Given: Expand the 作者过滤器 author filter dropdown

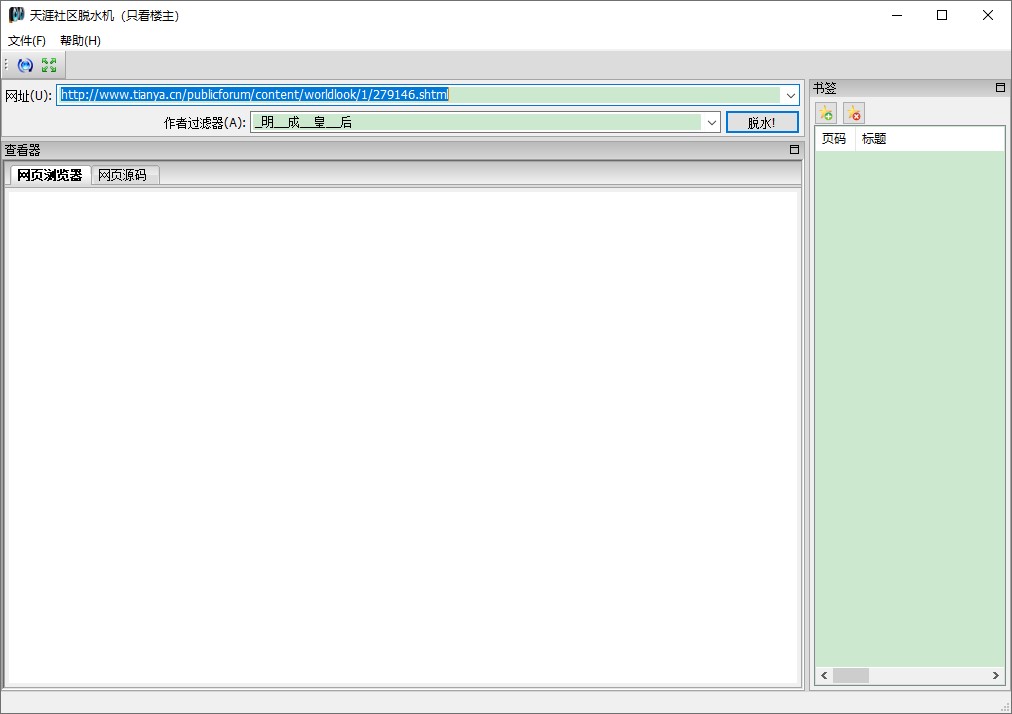Looking at the screenshot, I should coord(711,123).
